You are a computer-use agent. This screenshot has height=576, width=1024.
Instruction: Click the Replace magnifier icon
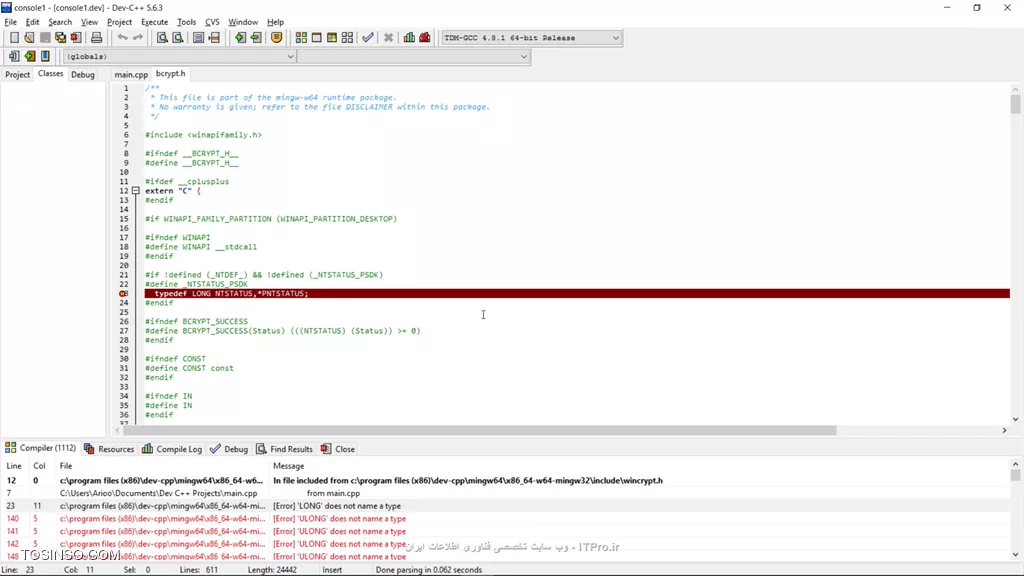(x=178, y=38)
